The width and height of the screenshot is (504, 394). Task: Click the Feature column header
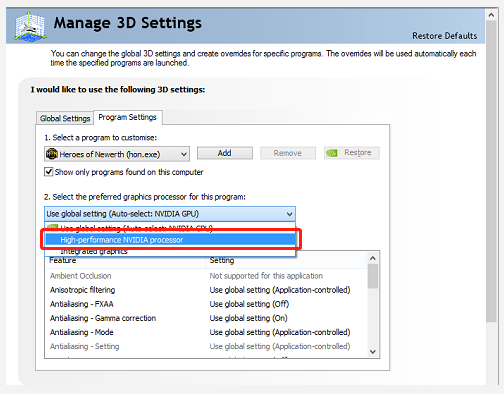(x=125, y=261)
